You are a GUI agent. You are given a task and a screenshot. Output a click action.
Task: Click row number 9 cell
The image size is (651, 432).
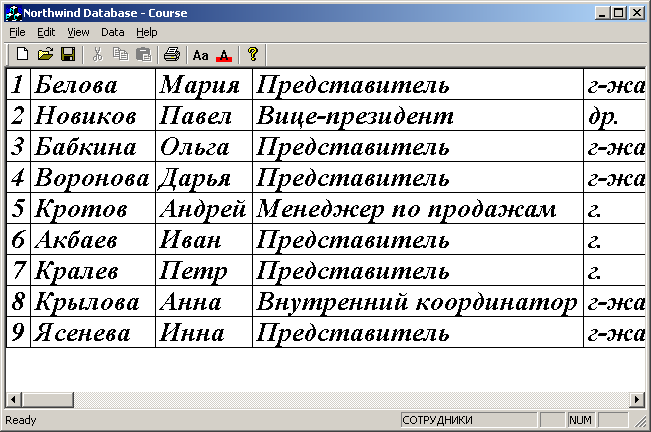tap(18, 332)
